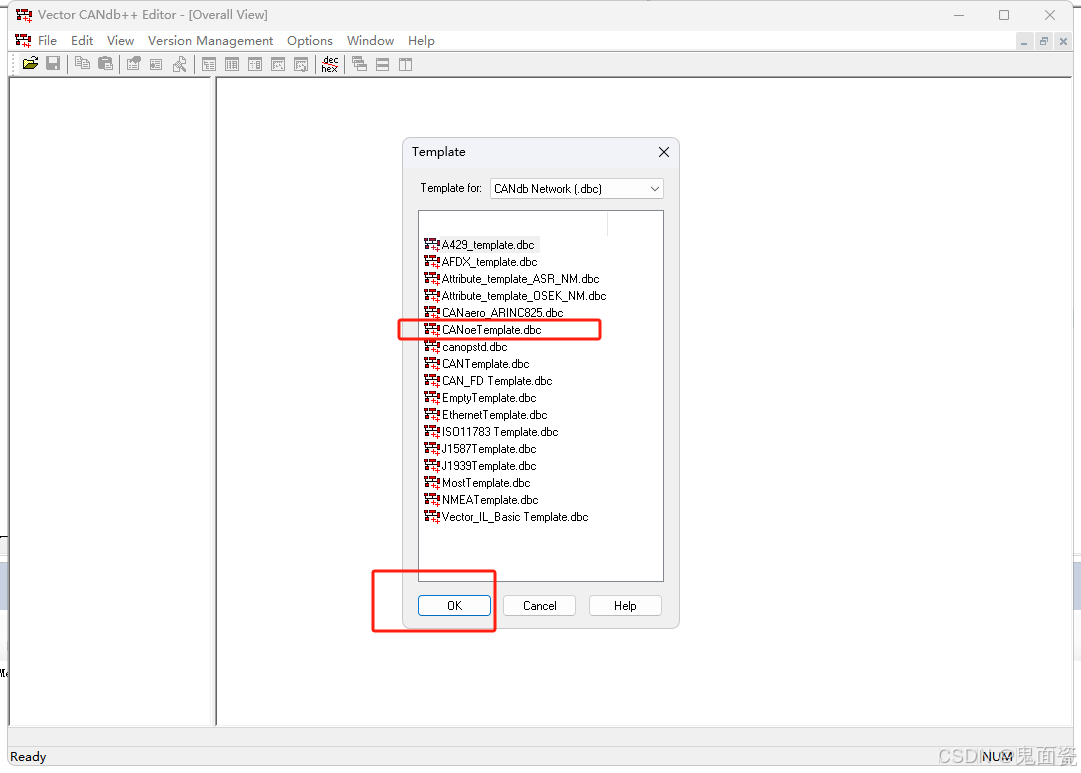1081x773 pixels.
Task: Select J1939Template.dbc in the list
Action: (x=481, y=465)
